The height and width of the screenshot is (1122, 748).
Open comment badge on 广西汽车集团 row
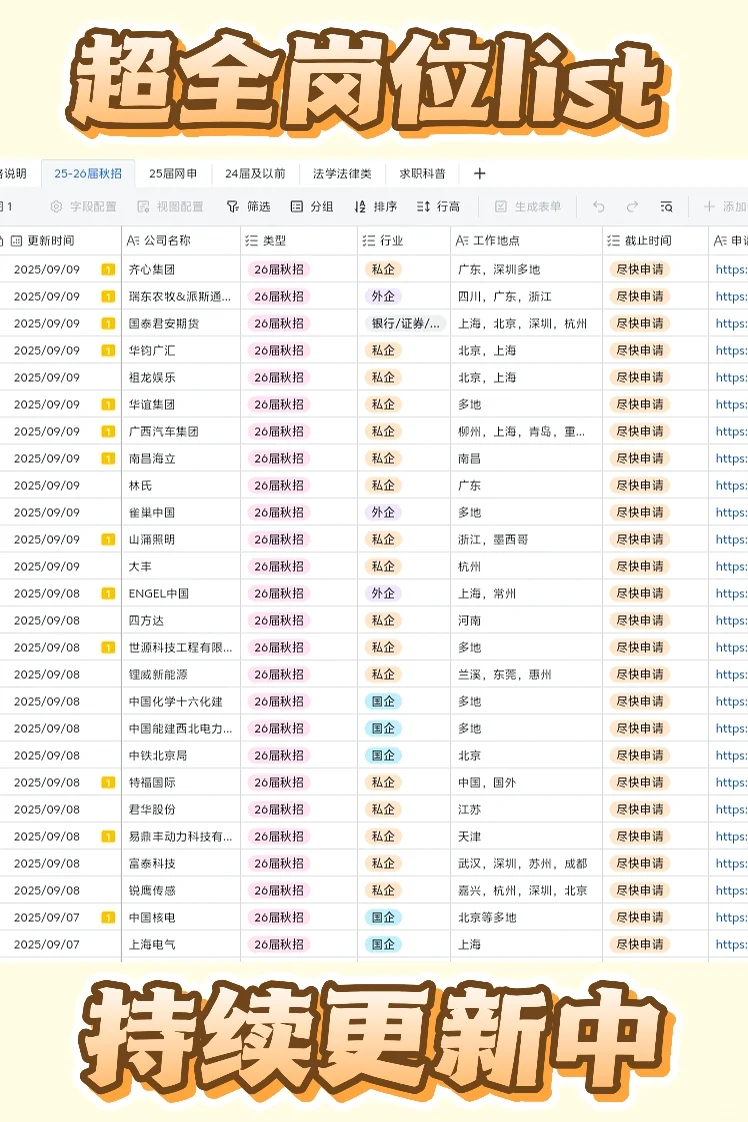[x=108, y=431]
